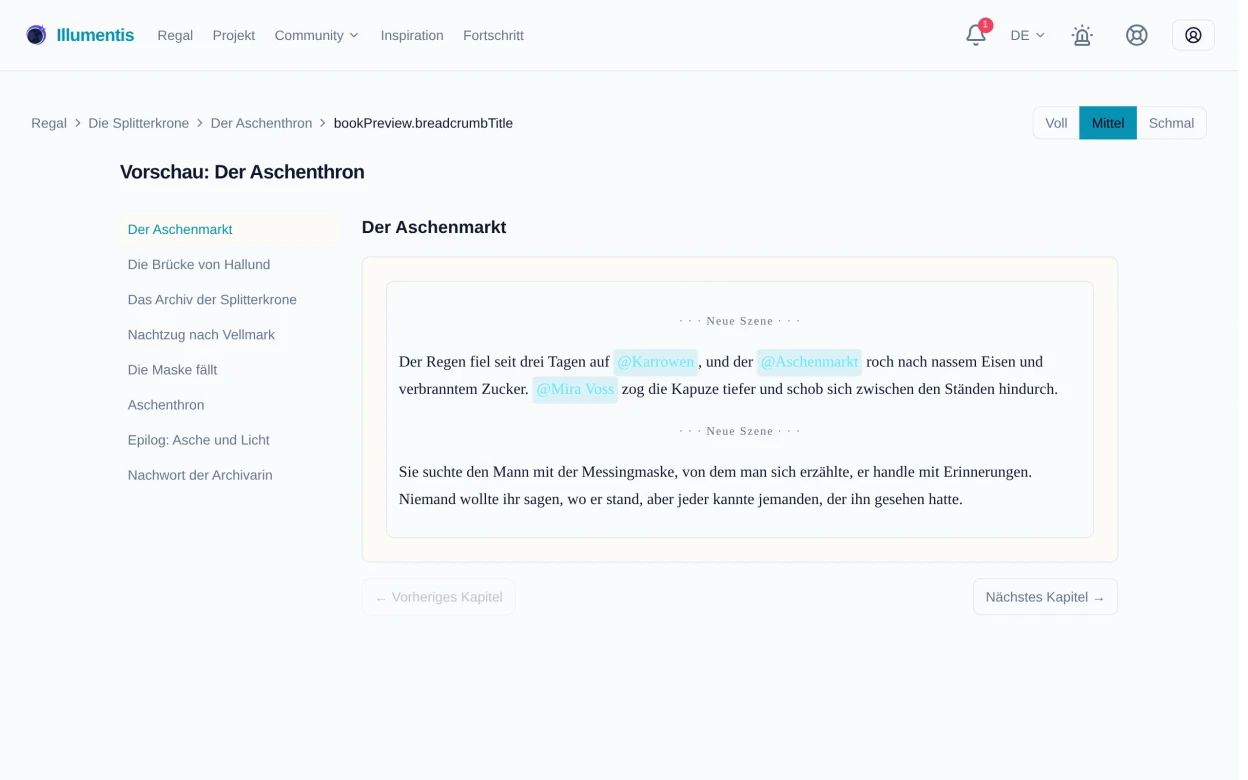Select chapter Nachtzug nach Vellmark
The width and height of the screenshot is (1248, 780).
pyautogui.click(x=229, y=334)
